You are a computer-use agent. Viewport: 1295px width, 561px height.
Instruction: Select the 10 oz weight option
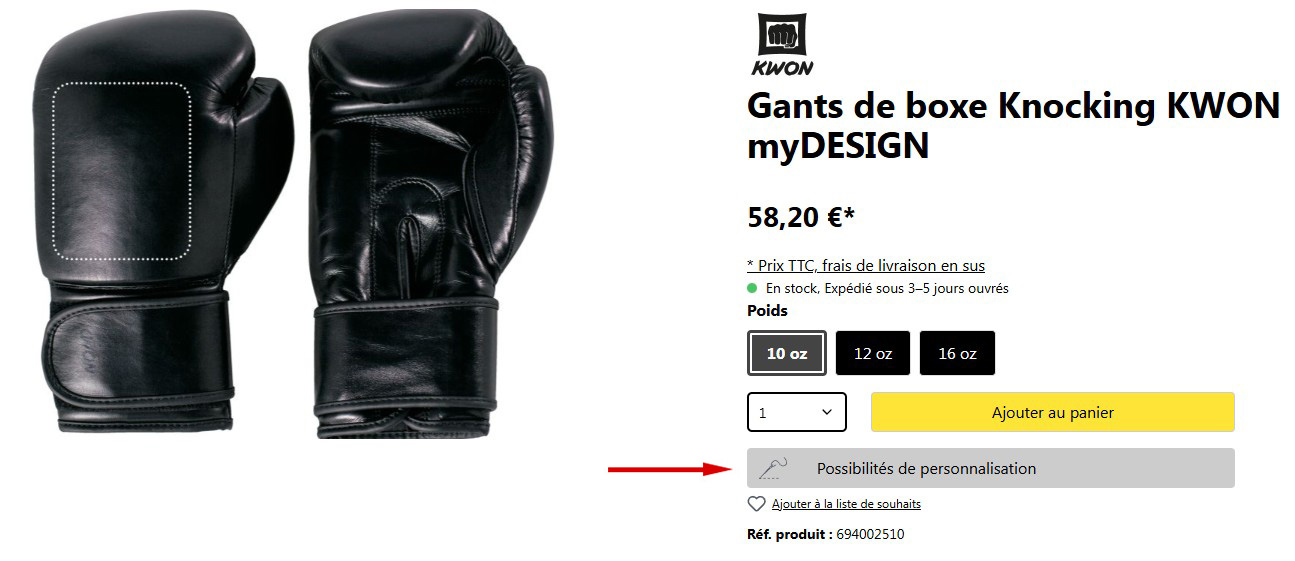tap(787, 353)
